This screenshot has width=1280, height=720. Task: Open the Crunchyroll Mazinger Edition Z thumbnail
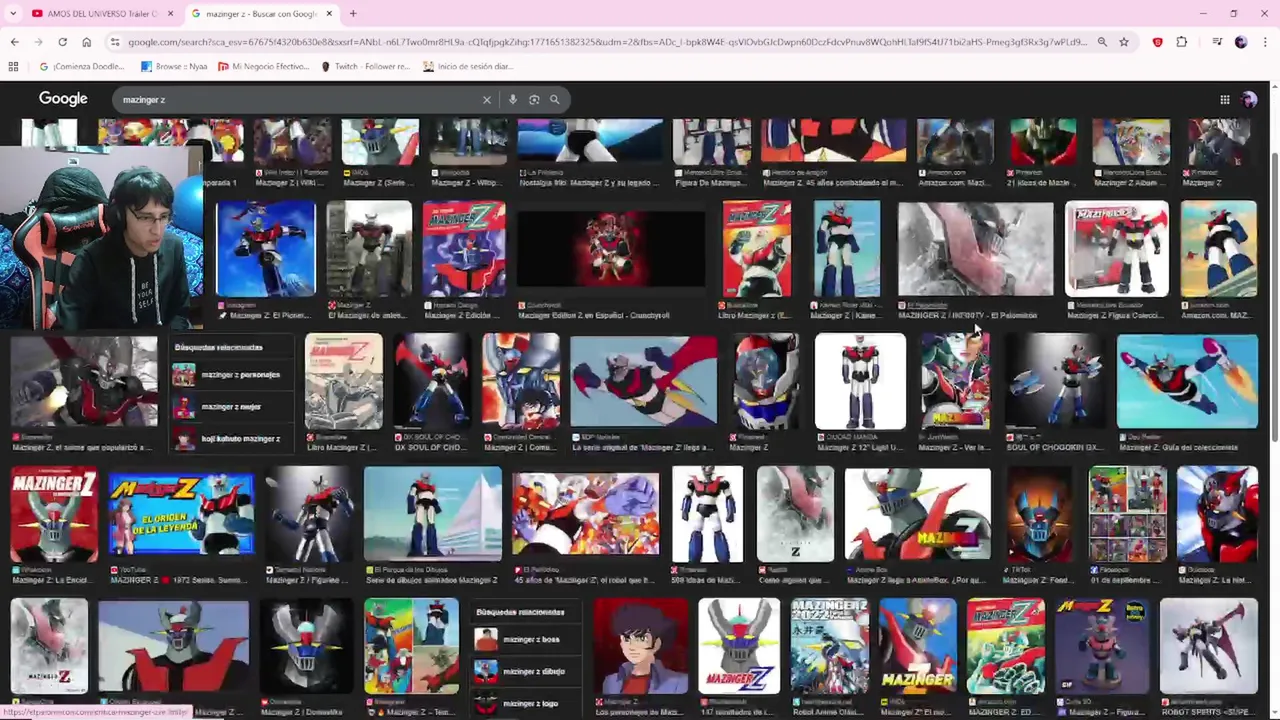coord(611,249)
